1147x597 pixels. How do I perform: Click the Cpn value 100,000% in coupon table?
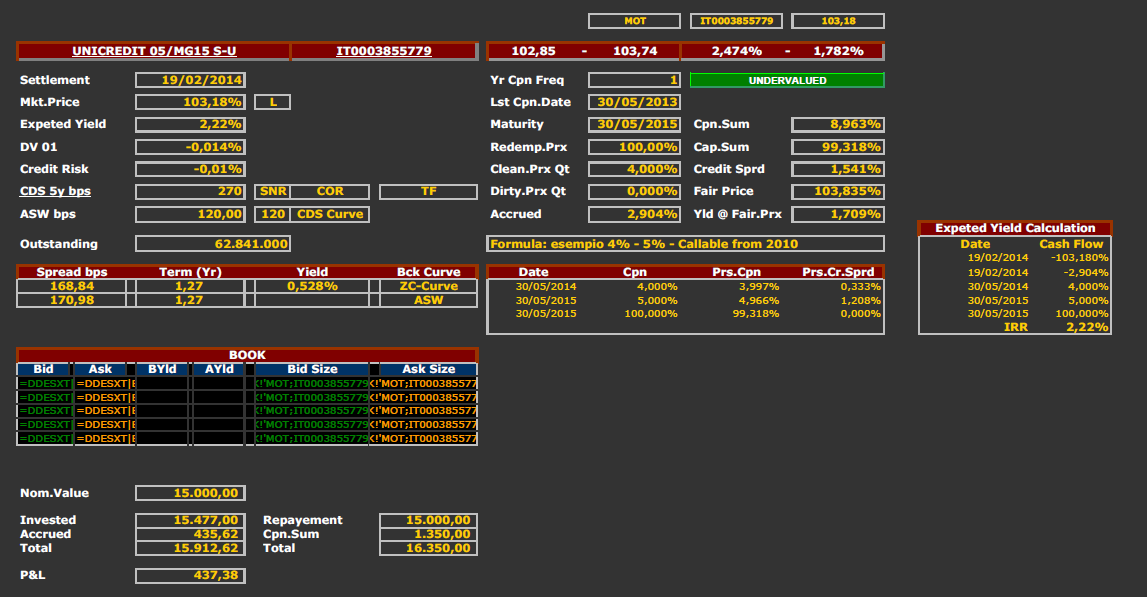pos(650,314)
